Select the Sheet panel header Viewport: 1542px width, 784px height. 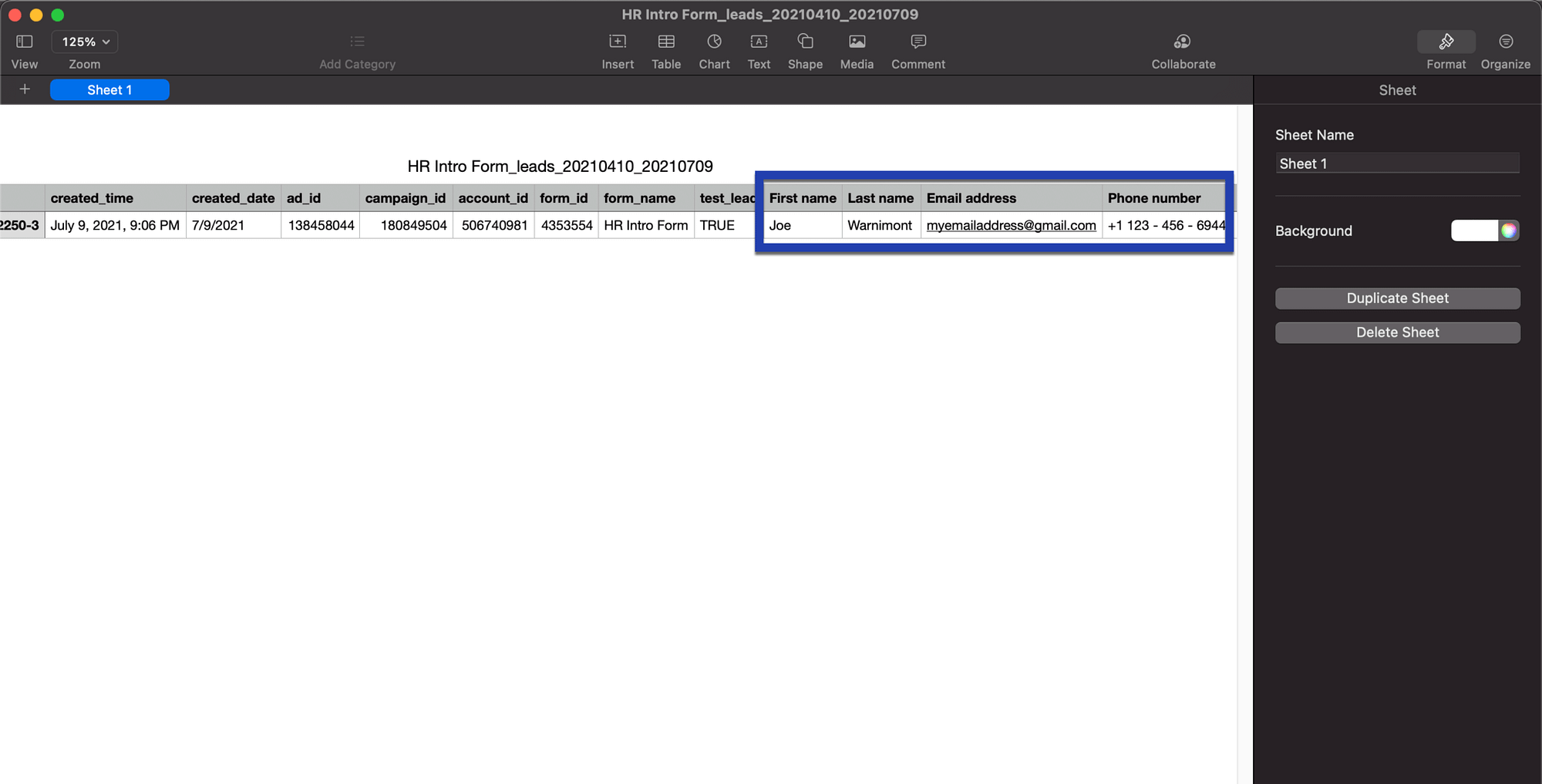pos(1397,90)
